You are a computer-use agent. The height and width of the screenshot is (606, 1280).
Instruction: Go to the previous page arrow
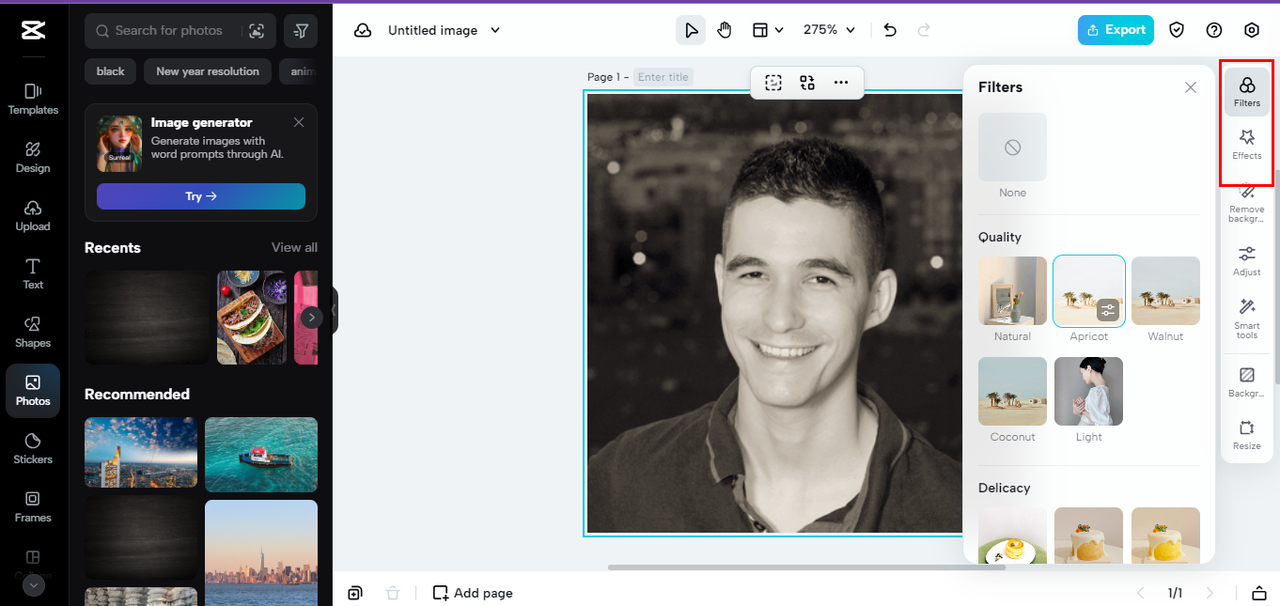1140,593
